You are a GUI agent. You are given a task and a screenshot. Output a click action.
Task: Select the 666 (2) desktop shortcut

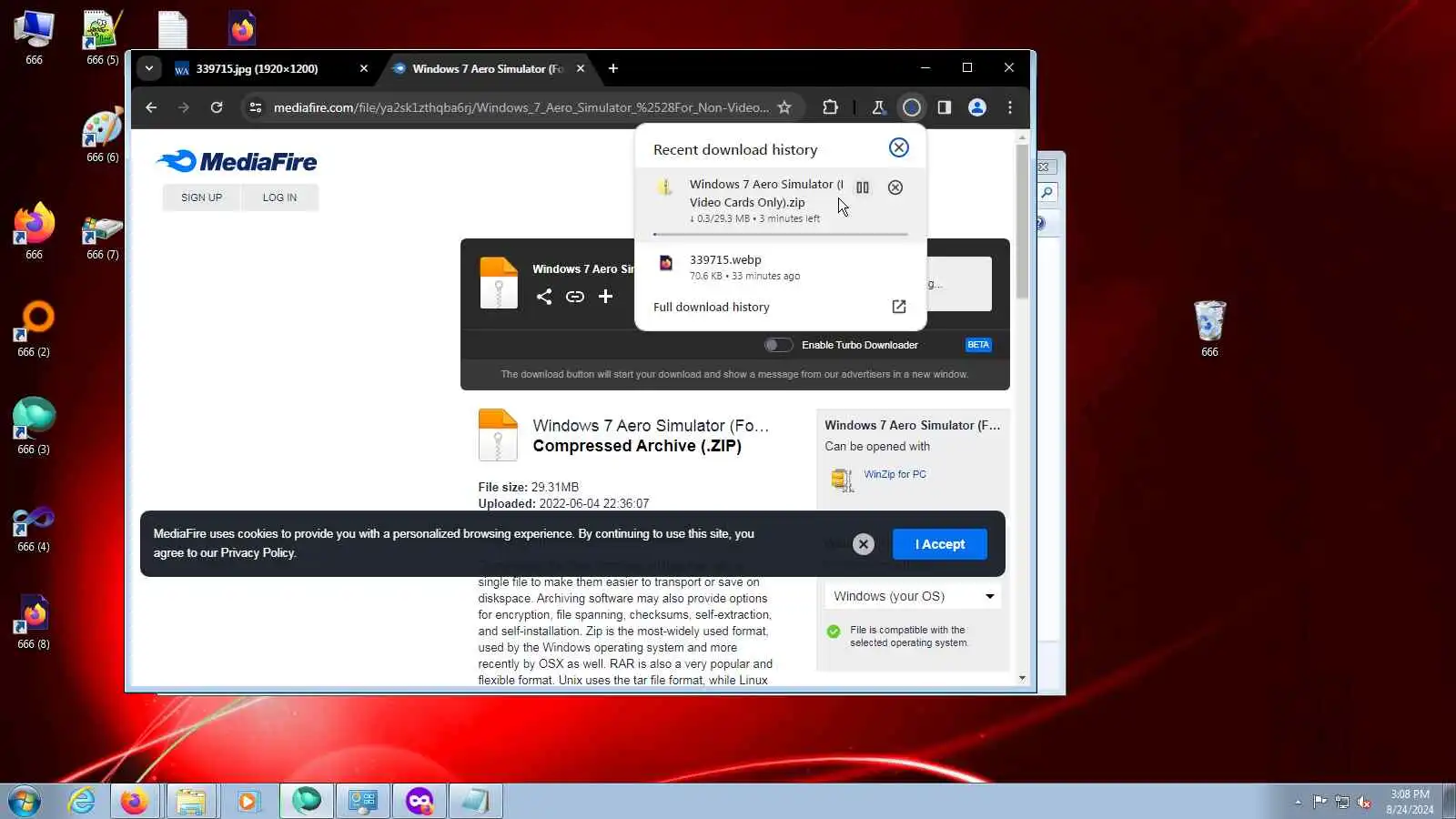tap(35, 329)
